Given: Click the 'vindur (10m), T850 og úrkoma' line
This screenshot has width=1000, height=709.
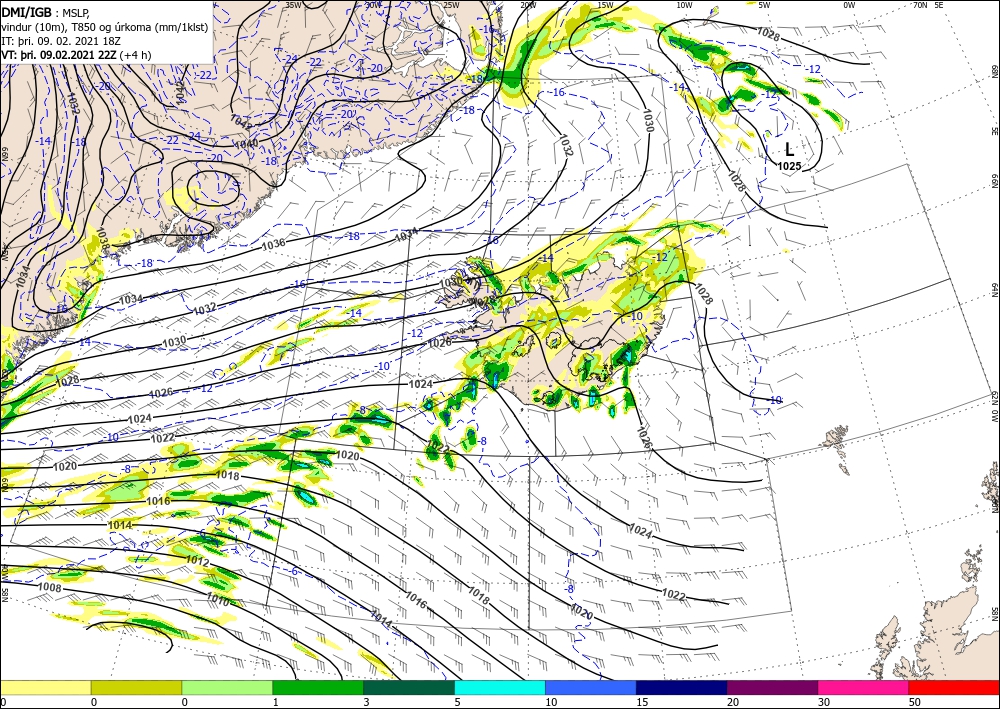Looking at the screenshot, I should point(104,26).
